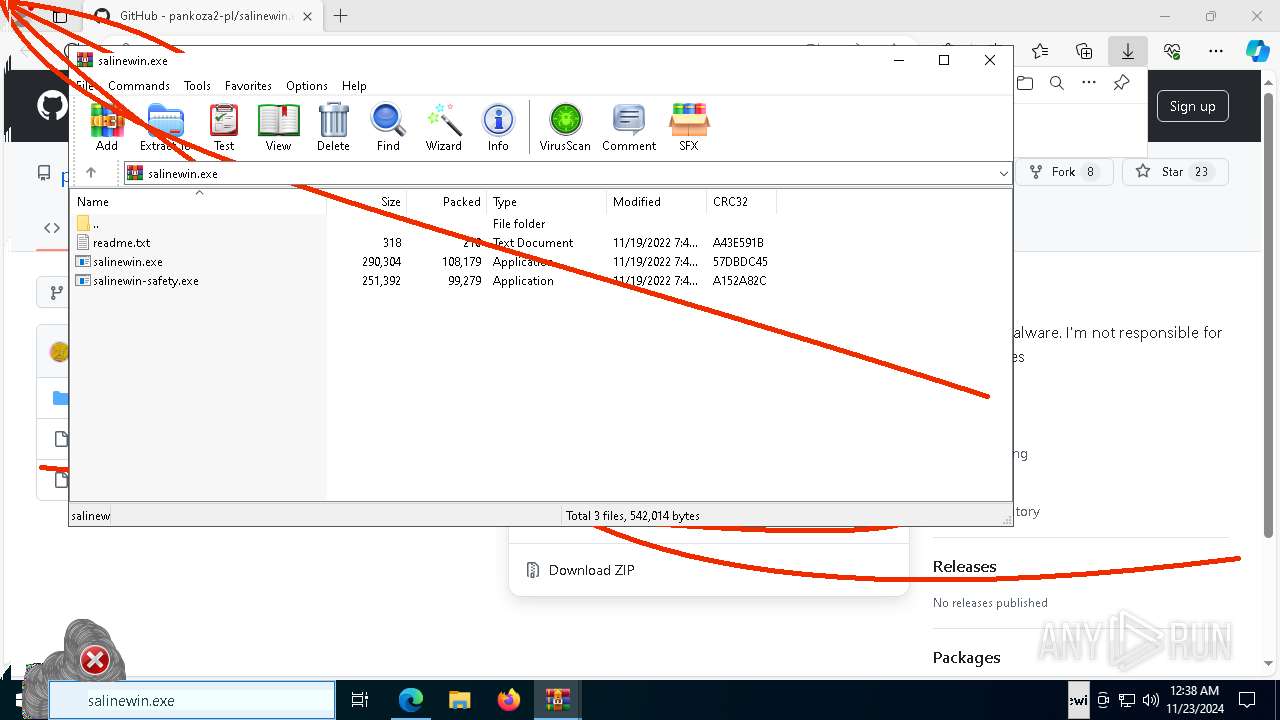The image size is (1280, 720).
Task: Click the Releases heading link
Action: pyautogui.click(x=964, y=567)
